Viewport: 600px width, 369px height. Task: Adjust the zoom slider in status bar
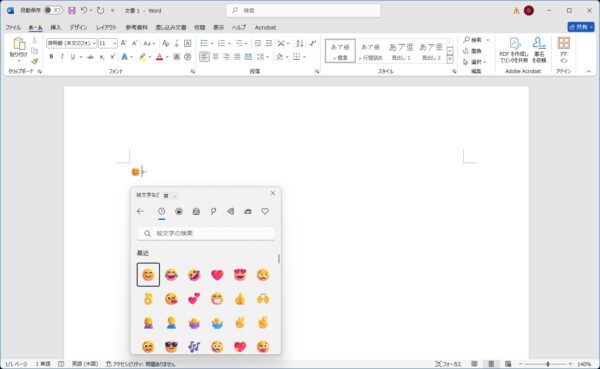[x=548, y=364]
